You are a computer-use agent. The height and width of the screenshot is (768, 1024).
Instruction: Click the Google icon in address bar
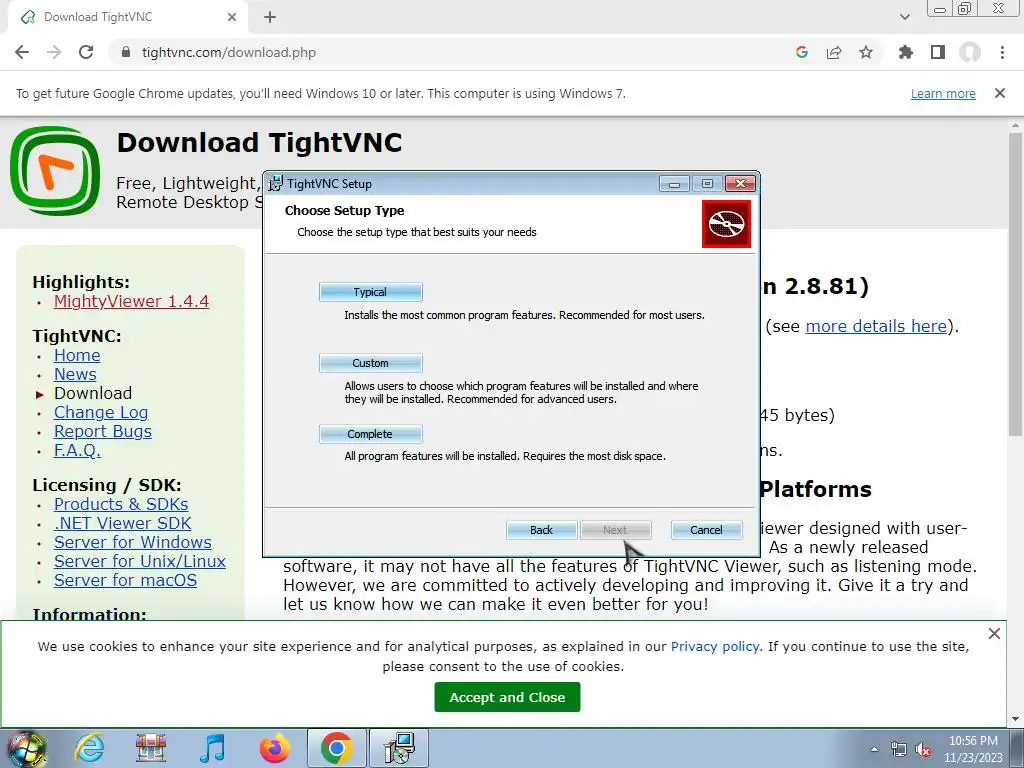point(802,52)
